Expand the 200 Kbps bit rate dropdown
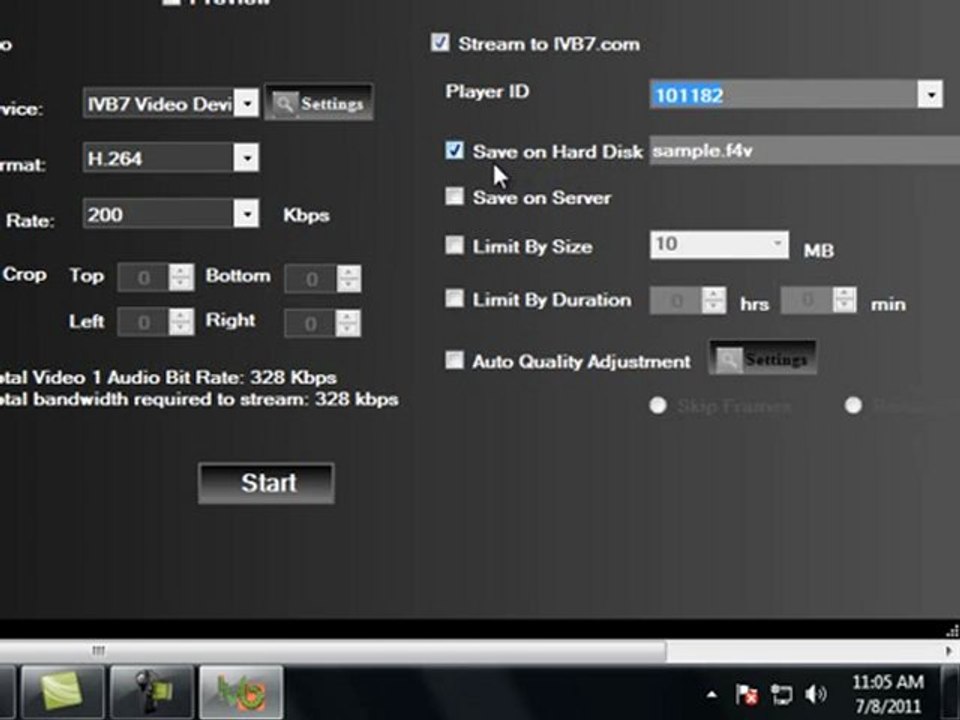This screenshot has height=720, width=960. coord(247,214)
